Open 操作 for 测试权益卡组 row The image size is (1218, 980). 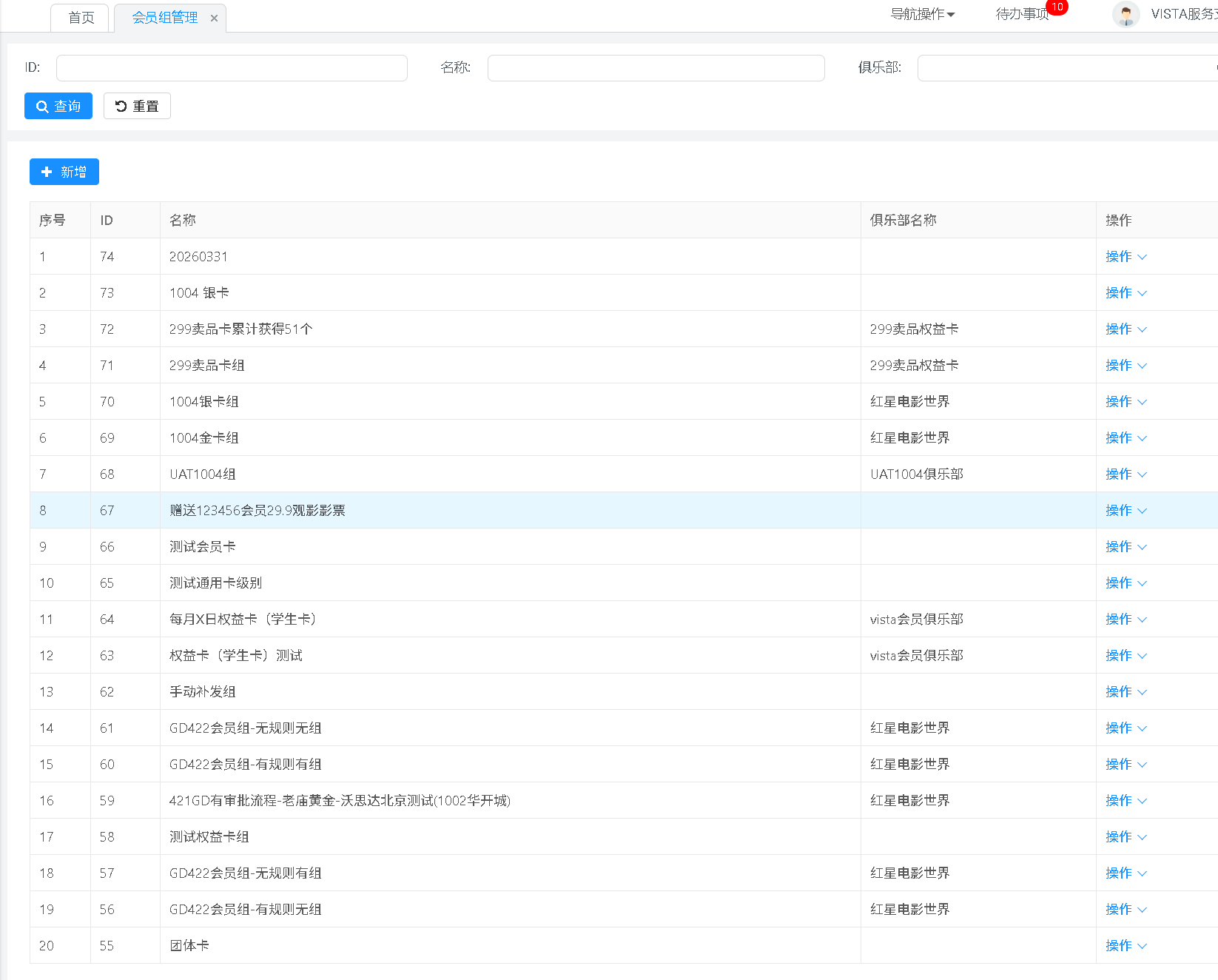(x=1126, y=837)
